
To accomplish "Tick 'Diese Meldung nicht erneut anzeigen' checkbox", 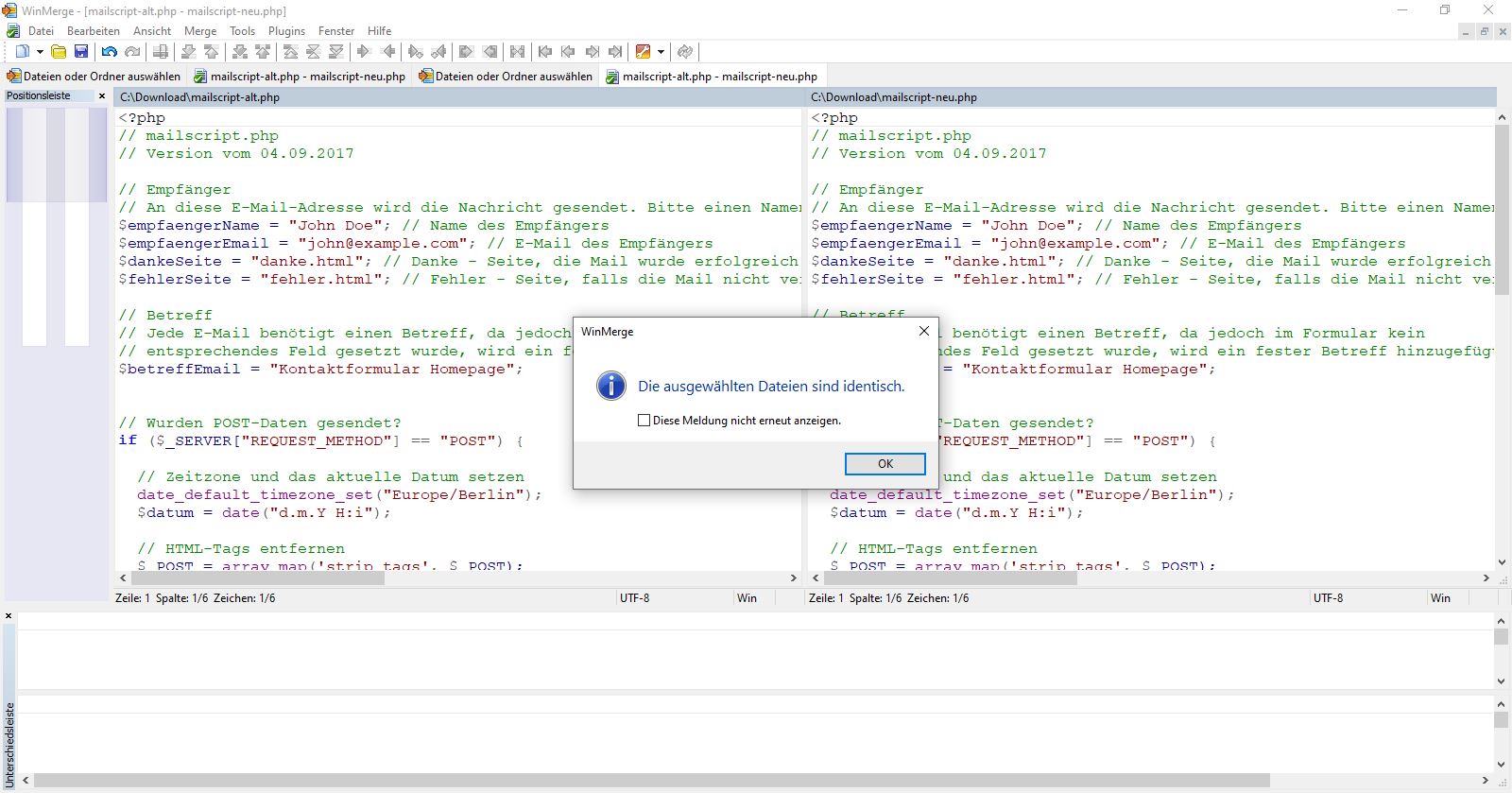I will tap(644, 421).
